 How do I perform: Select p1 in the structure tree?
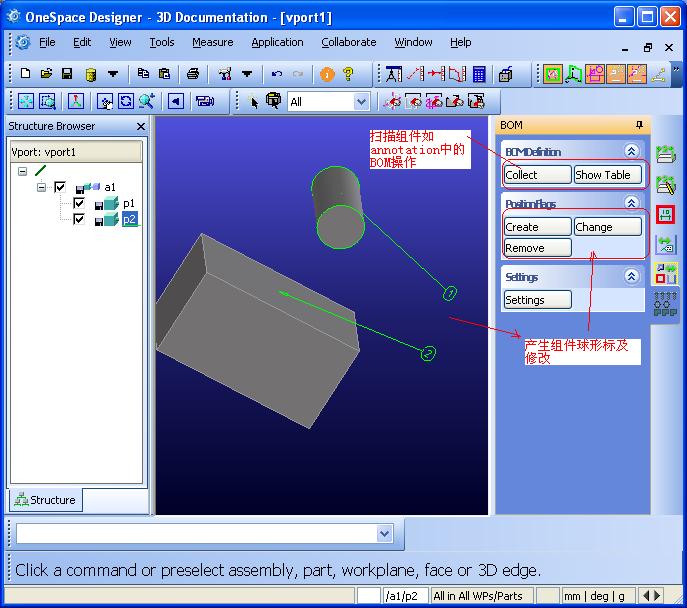pos(129,203)
